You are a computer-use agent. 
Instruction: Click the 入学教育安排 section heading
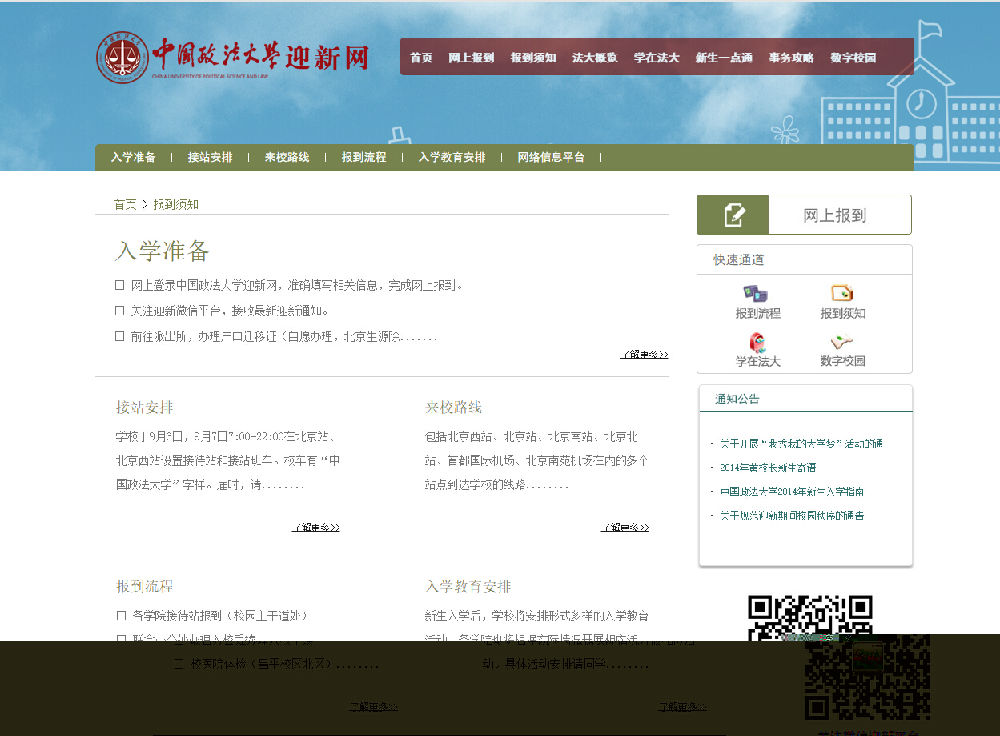[x=468, y=586]
